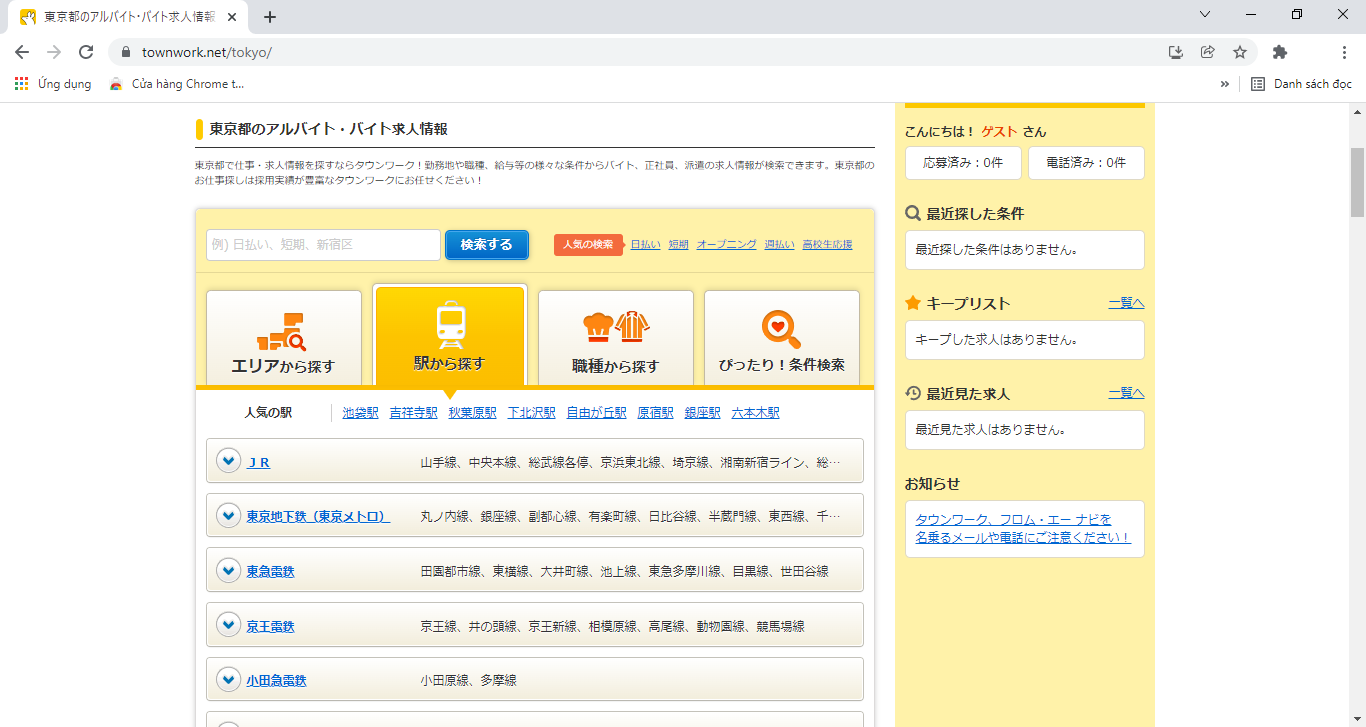This screenshot has height=727, width=1366.
Task: Expand the 小田急電鉄 lines arrow
Action: [x=229, y=680]
